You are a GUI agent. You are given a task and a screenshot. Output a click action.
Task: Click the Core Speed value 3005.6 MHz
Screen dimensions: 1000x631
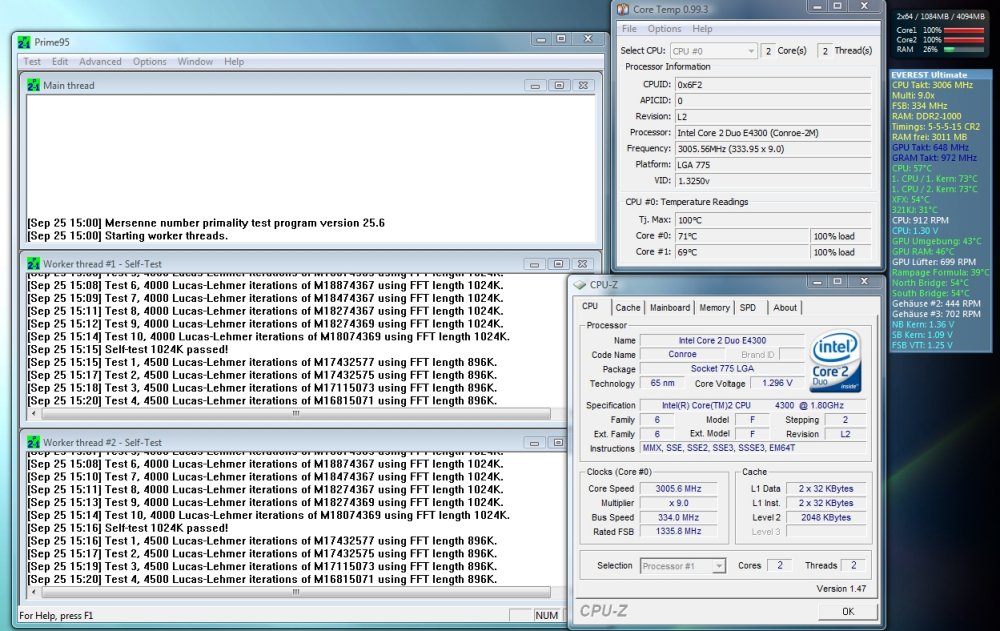pyautogui.click(x=679, y=489)
